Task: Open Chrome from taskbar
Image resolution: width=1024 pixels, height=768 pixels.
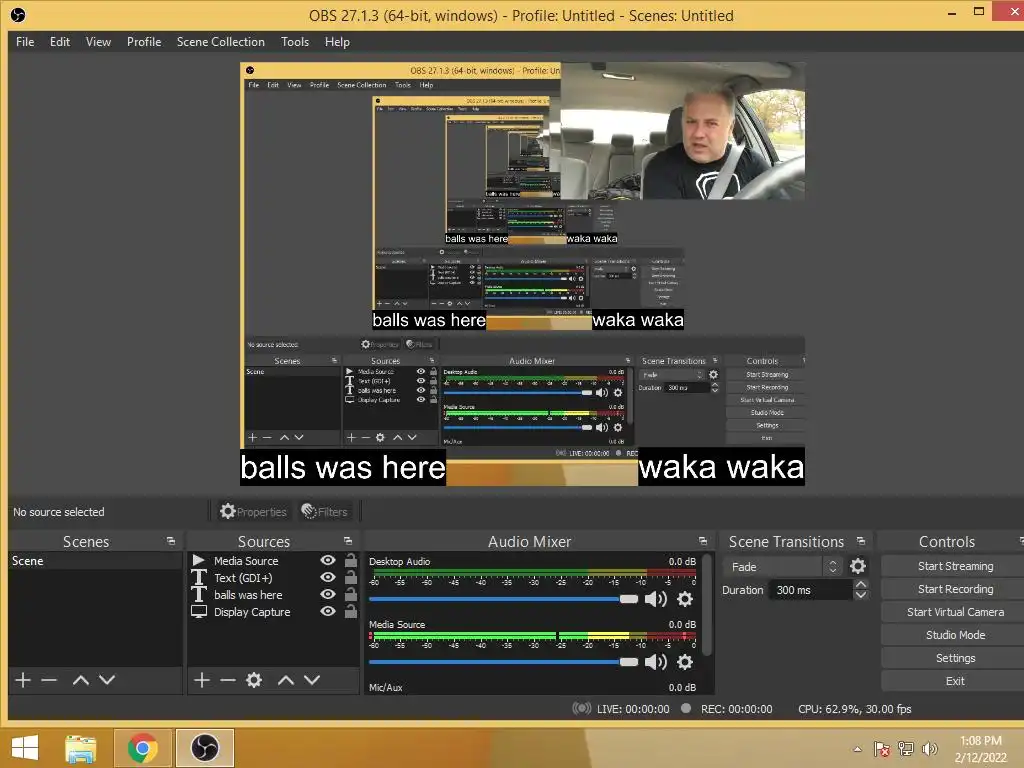Action: click(142, 748)
